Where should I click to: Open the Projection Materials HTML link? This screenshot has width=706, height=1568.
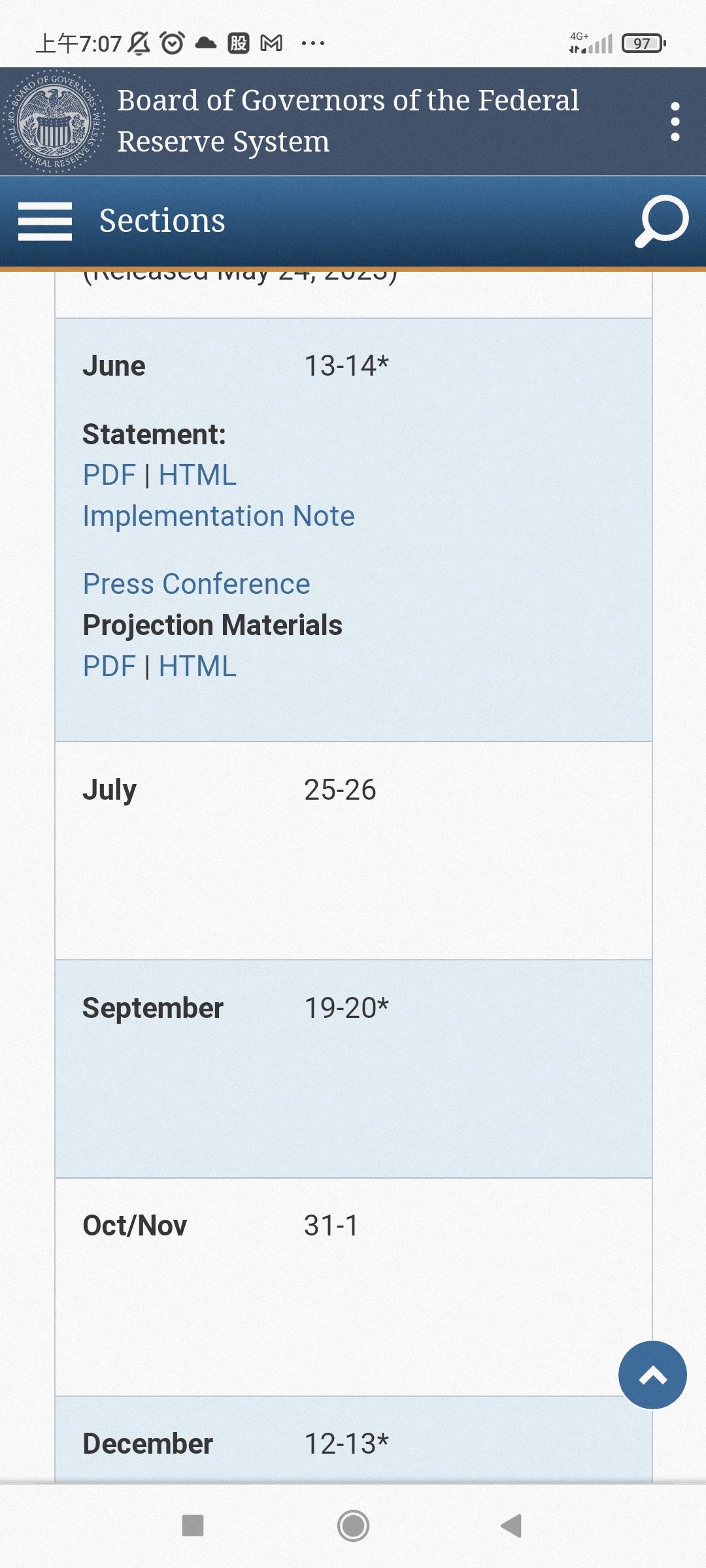pos(197,666)
